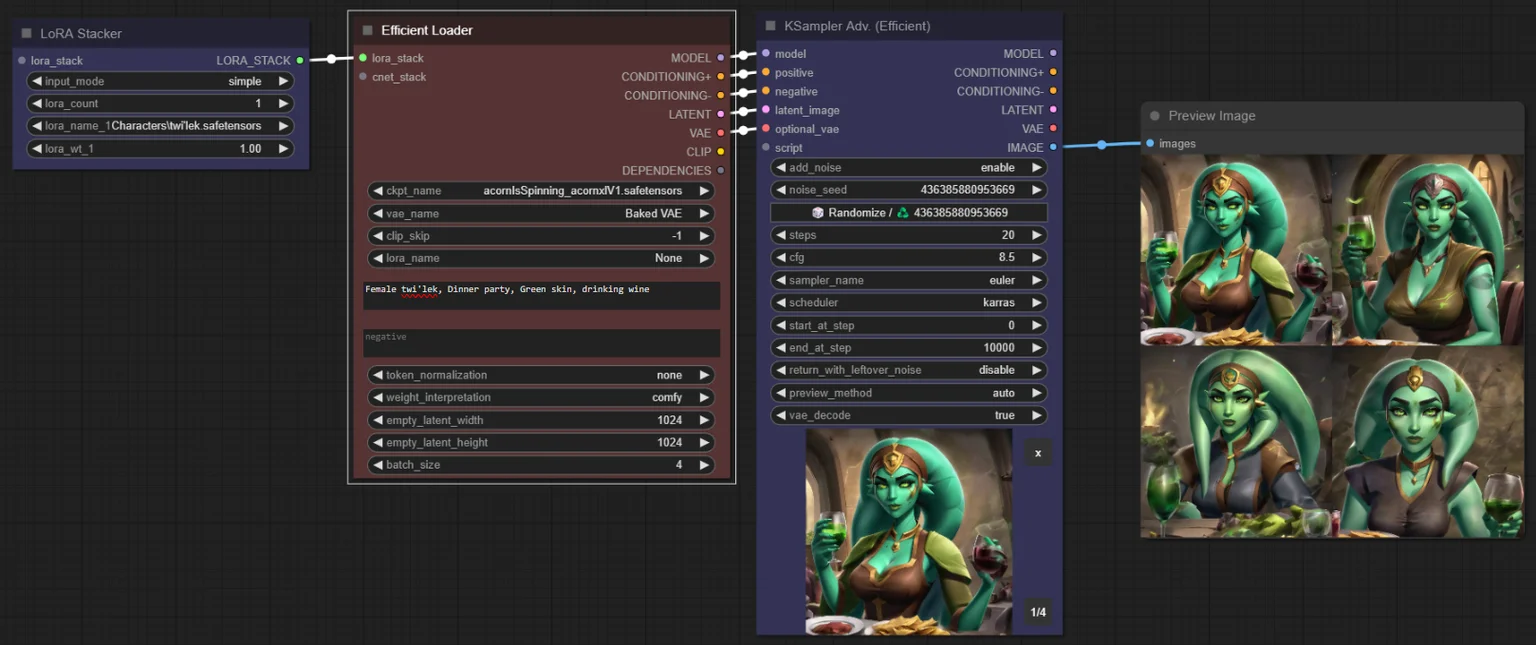Toggle return_with_leftover_noise setting
The image size is (1536, 645).
pyautogui.click(x=909, y=370)
